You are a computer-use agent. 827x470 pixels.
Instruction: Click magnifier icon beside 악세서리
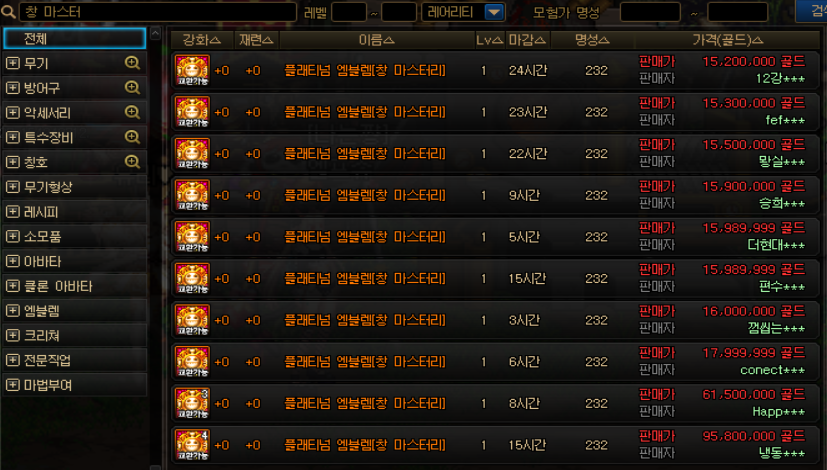click(x=132, y=112)
